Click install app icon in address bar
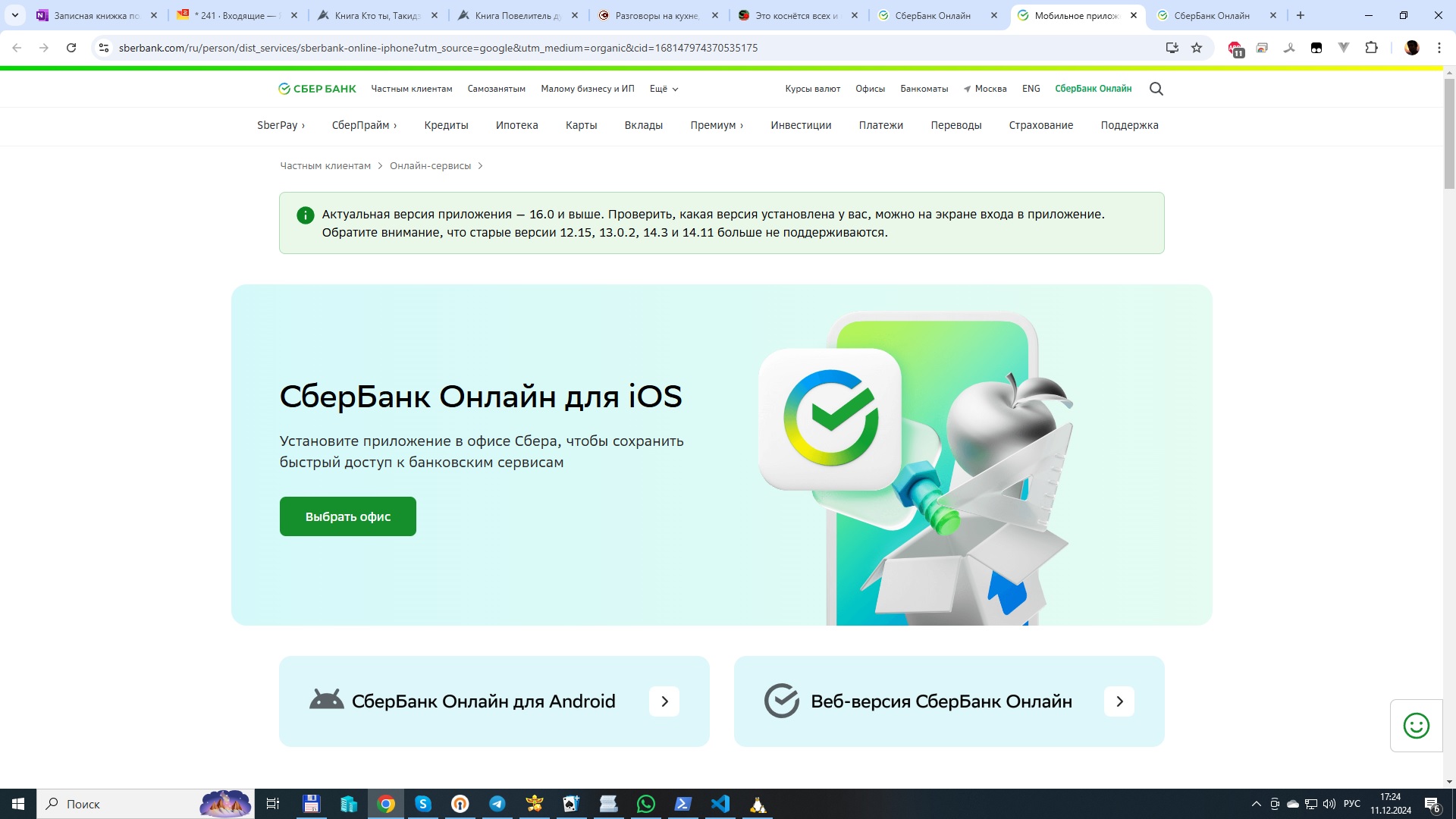The image size is (1456, 819). 1172,48
